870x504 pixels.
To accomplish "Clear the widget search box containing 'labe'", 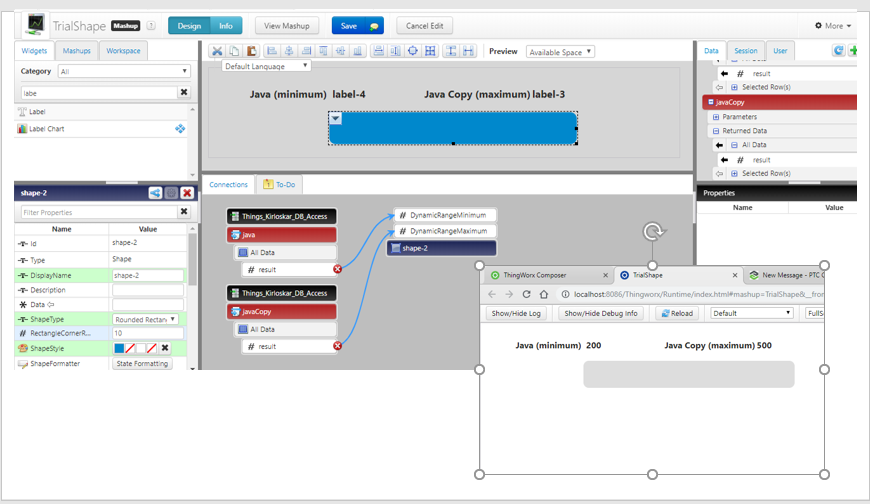I will [x=184, y=92].
